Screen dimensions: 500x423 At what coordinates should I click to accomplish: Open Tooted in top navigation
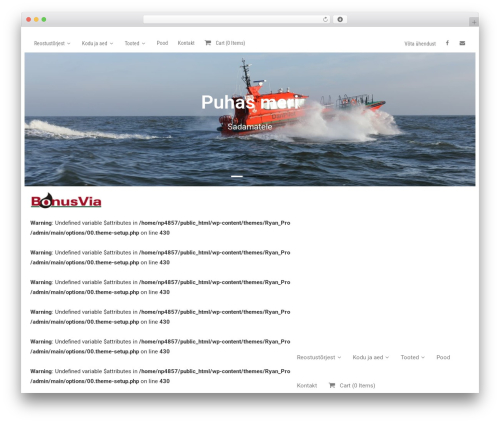coord(132,43)
